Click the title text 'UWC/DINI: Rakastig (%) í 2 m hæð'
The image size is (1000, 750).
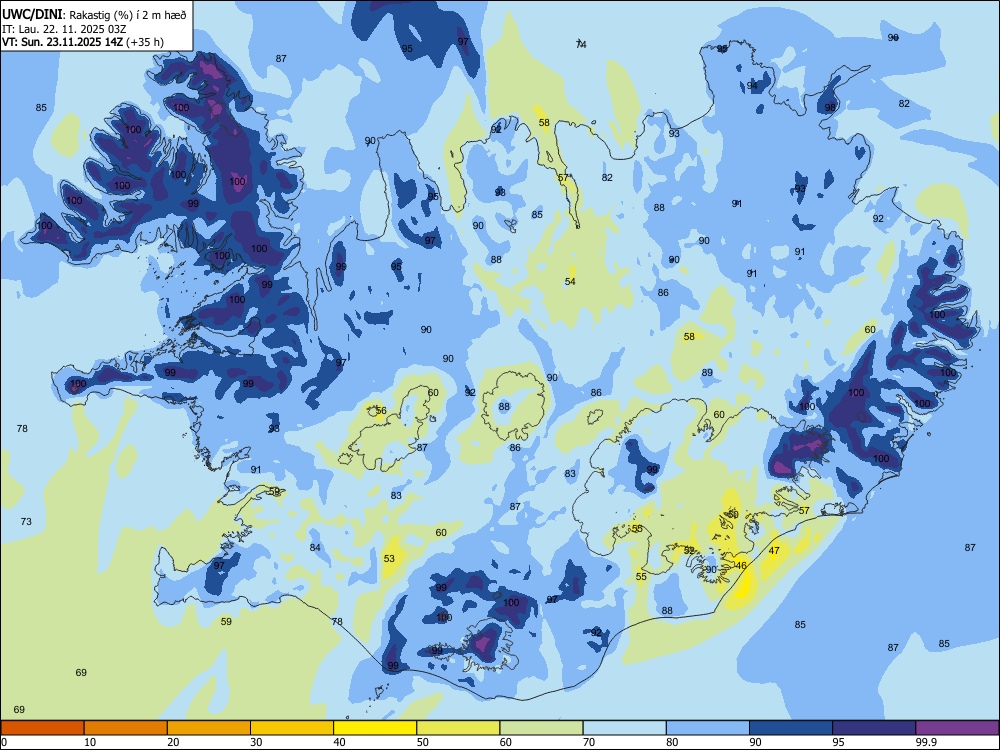pos(94,15)
